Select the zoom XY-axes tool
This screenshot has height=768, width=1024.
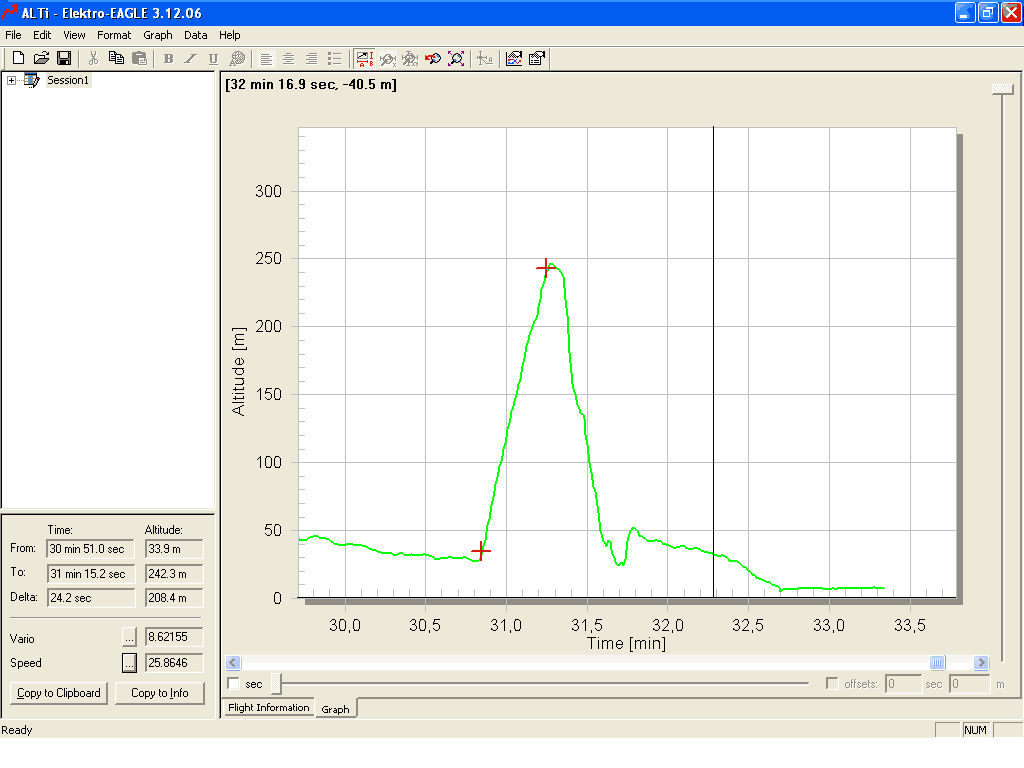tap(410, 59)
